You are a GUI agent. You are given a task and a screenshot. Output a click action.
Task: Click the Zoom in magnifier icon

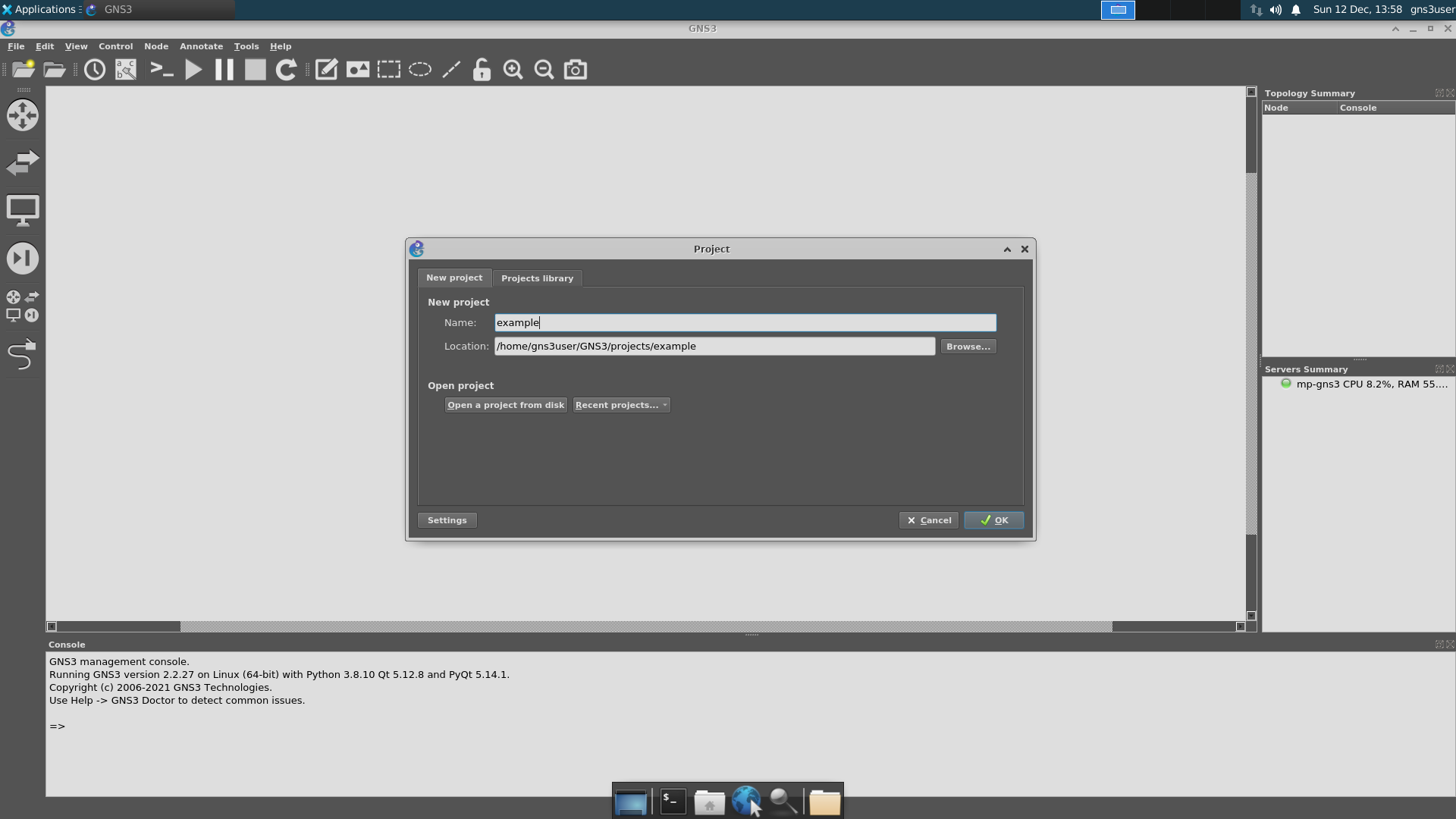[x=513, y=70]
